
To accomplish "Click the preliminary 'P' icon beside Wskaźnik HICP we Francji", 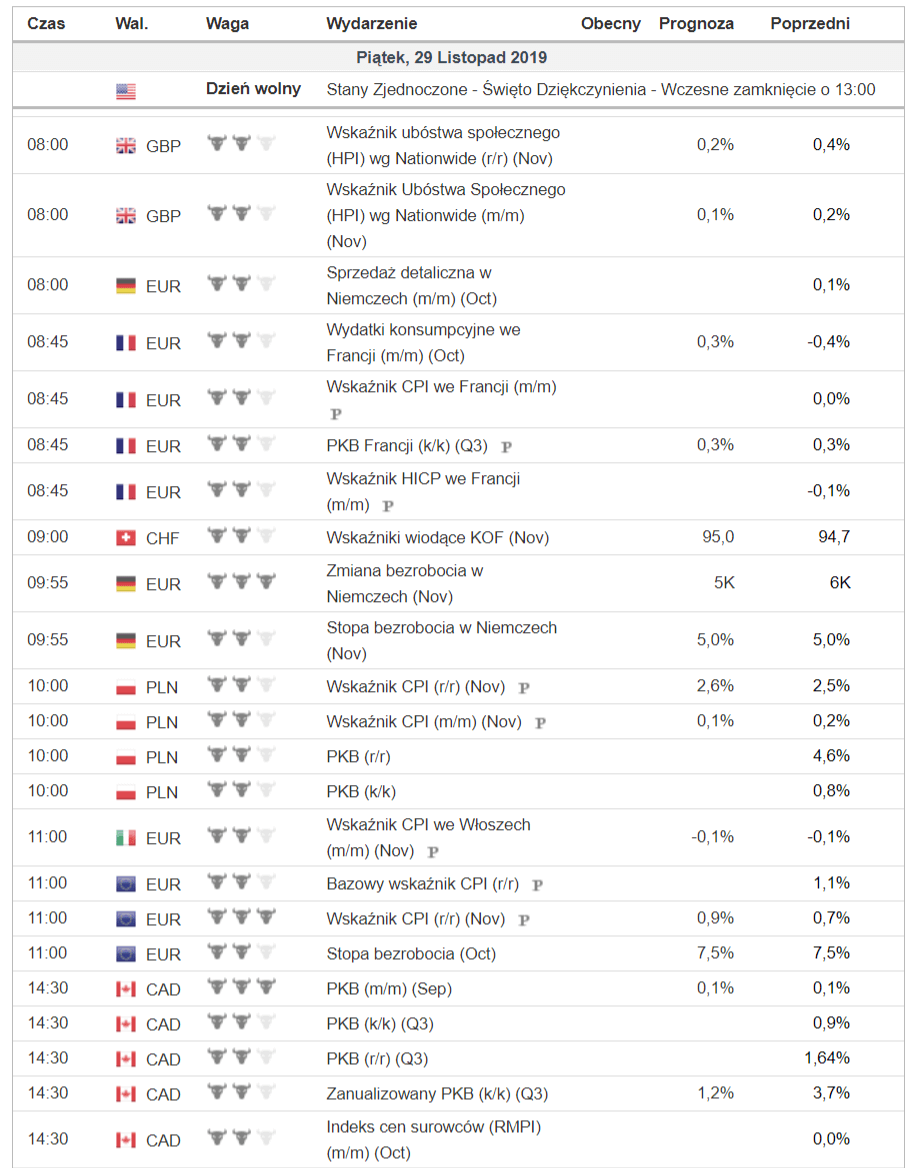I will pos(388,507).
